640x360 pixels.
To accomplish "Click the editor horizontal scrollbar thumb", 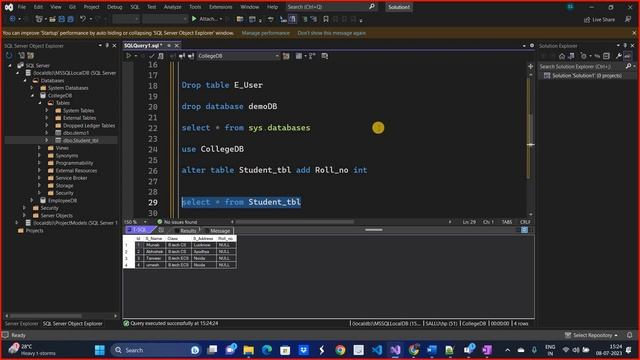I will tap(295, 222).
